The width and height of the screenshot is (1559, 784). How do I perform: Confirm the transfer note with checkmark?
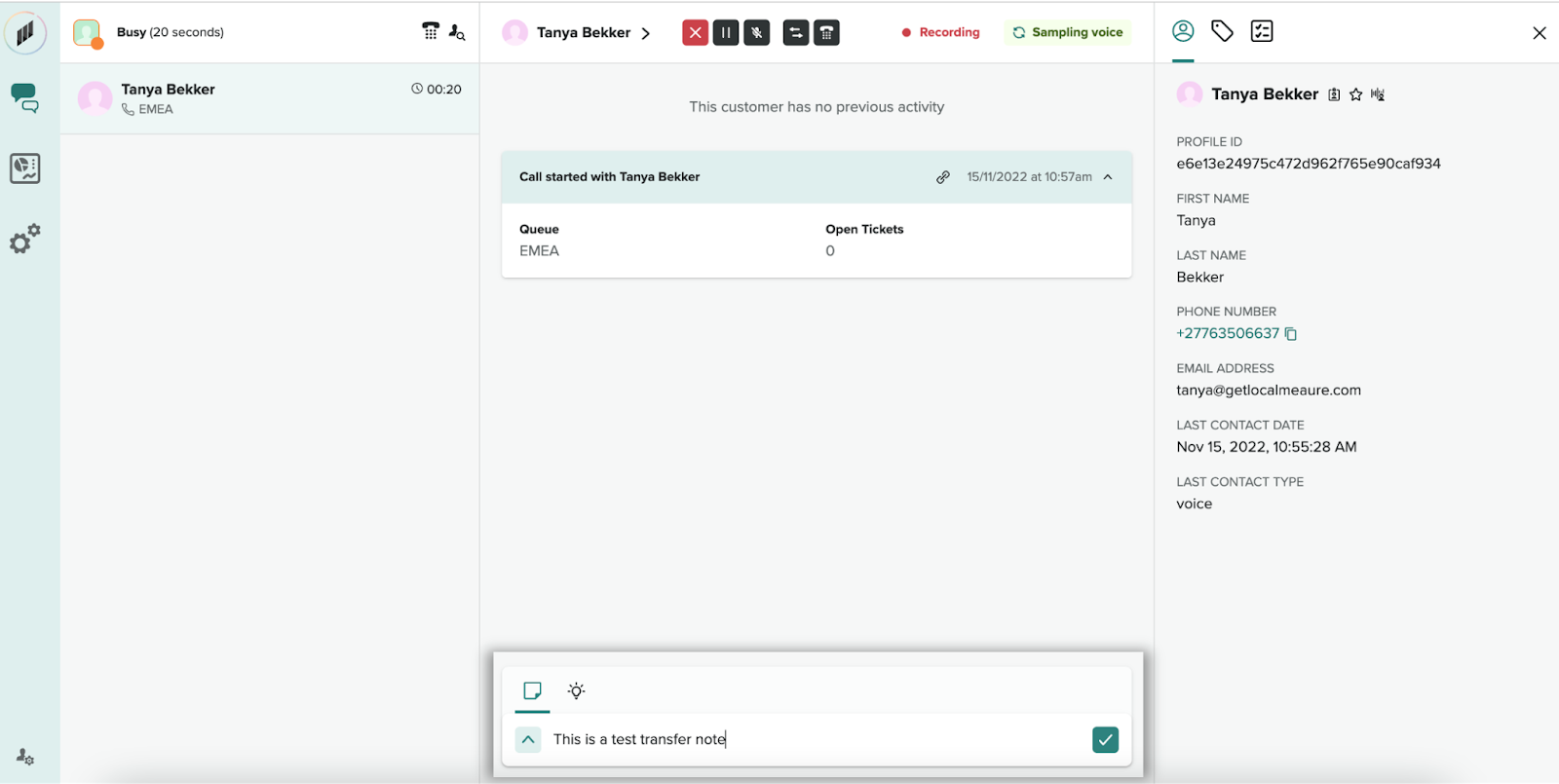[x=1105, y=739]
